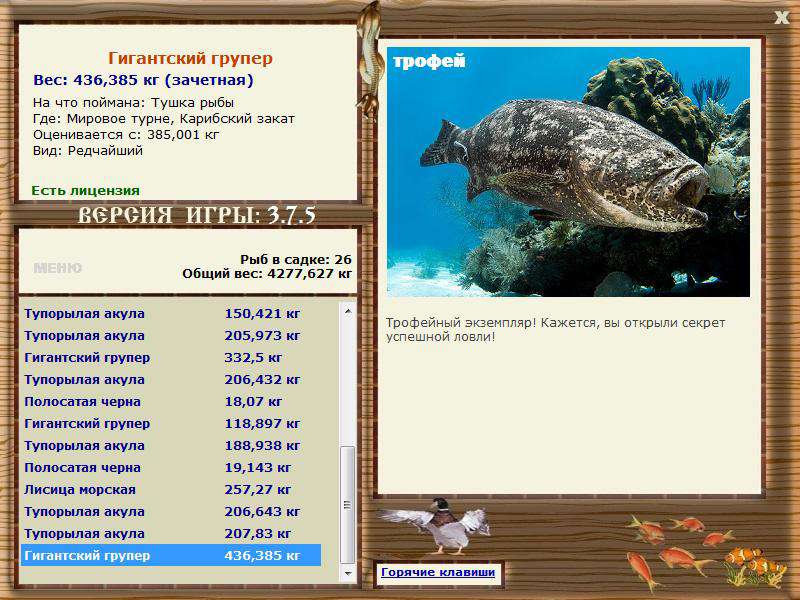Click the Вид: Редчайший line

click(x=88, y=151)
